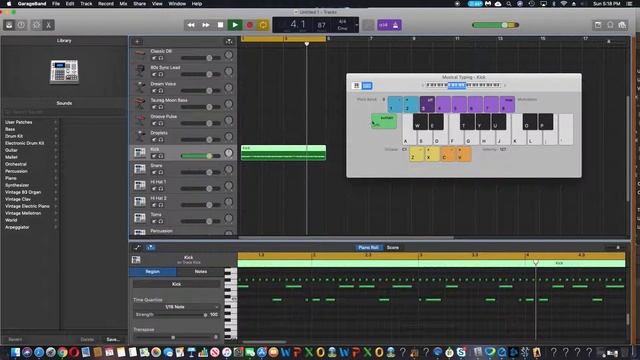Switch Musical Typing to piano keyboard view
Screen dimensions: 640x360
pyautogui.click(x=356, y=86)
